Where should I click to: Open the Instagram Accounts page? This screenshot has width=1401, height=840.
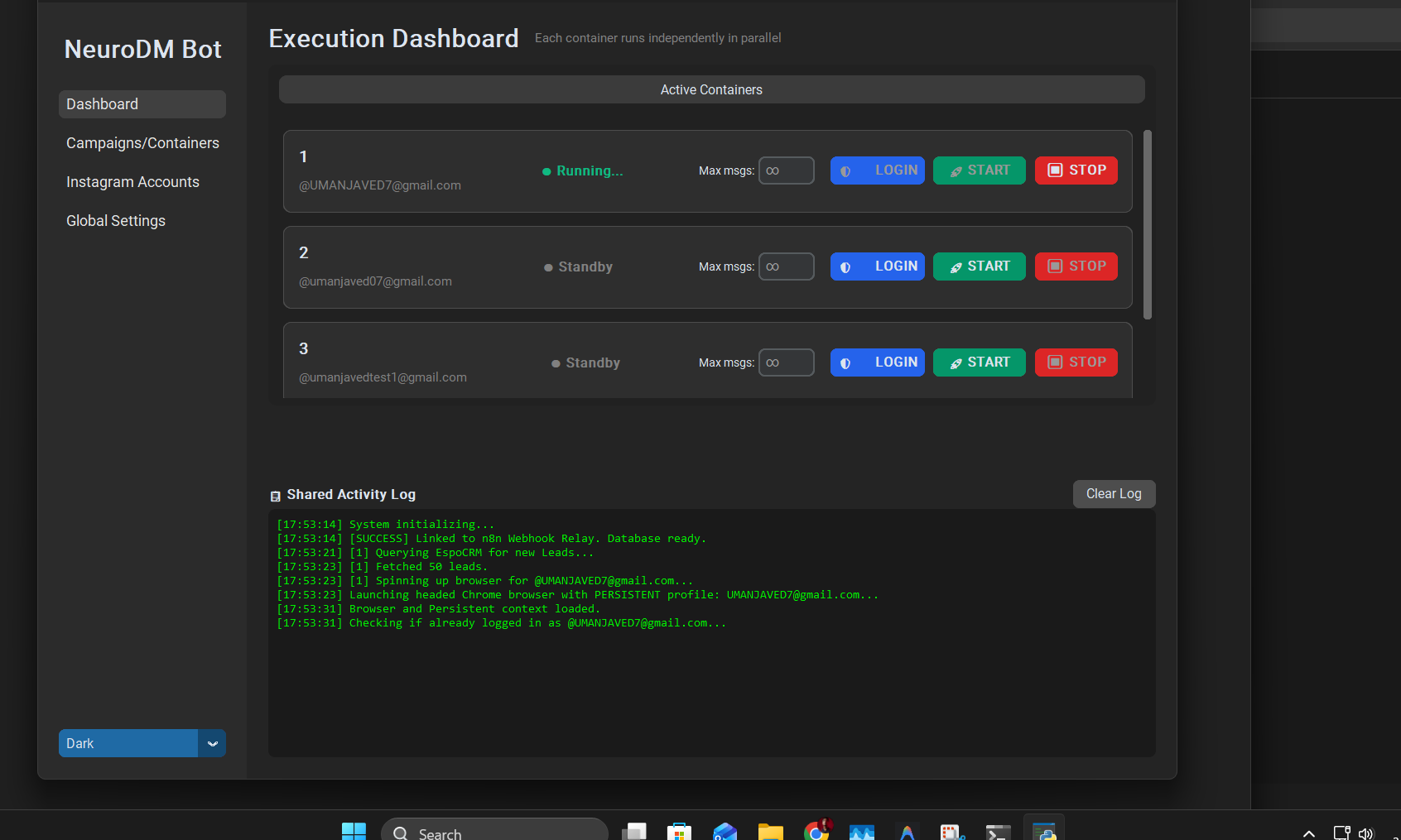pyautogui.click(x=132, y=181)
